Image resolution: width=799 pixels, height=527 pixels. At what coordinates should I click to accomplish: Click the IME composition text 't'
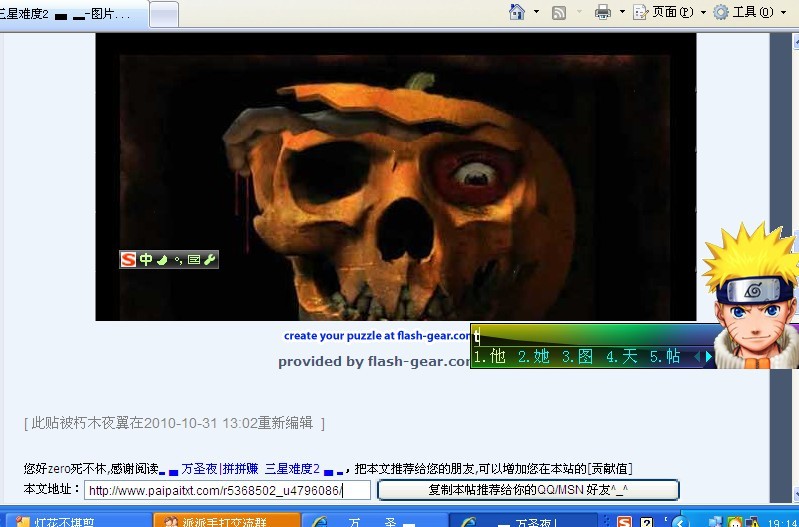coord(477,336)
